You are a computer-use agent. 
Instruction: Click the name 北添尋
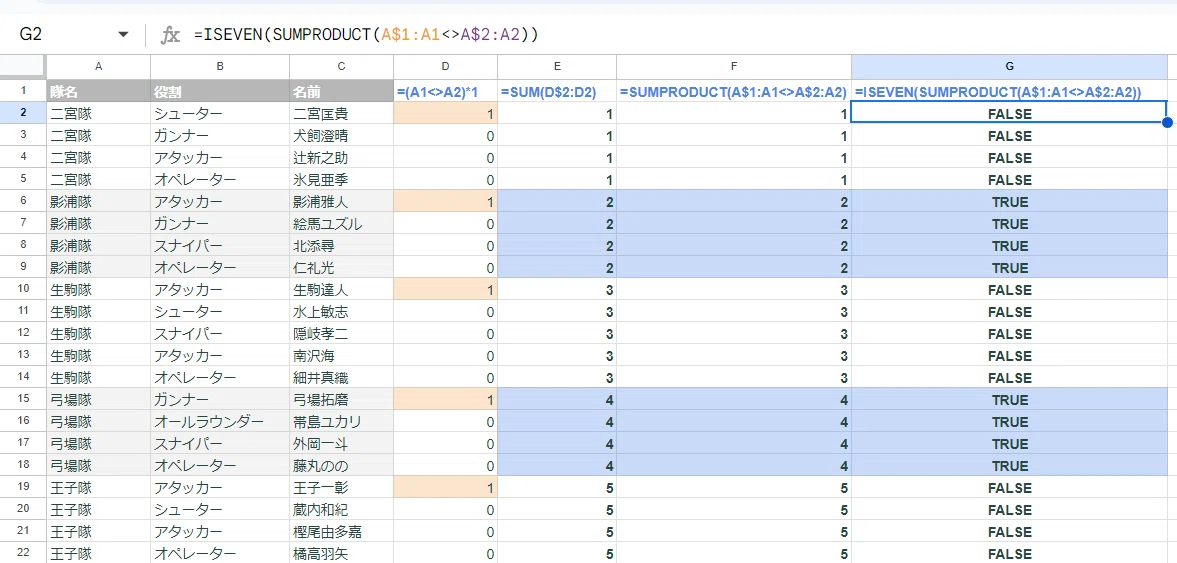point(314,246)
